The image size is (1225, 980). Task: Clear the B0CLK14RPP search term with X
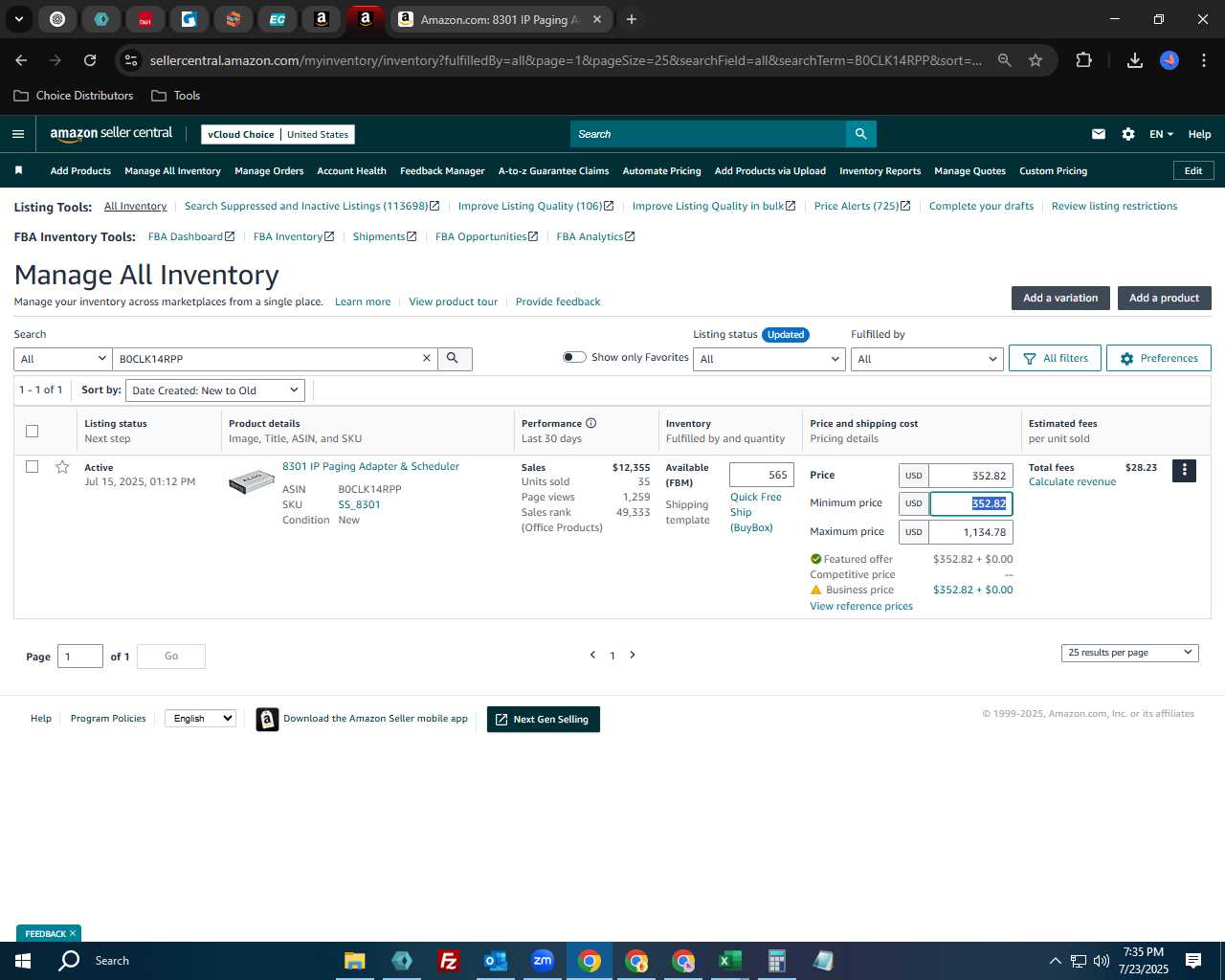pos(427,358)
